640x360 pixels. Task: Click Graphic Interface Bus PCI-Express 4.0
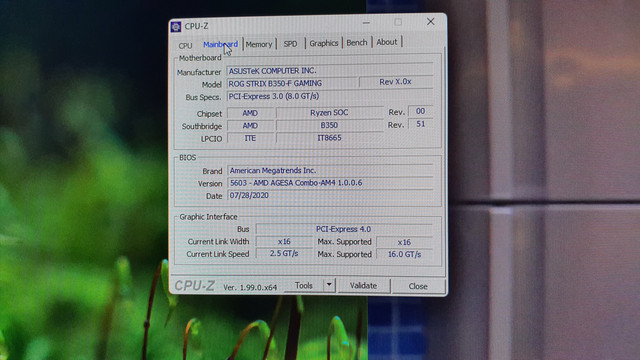pos(344,229)
